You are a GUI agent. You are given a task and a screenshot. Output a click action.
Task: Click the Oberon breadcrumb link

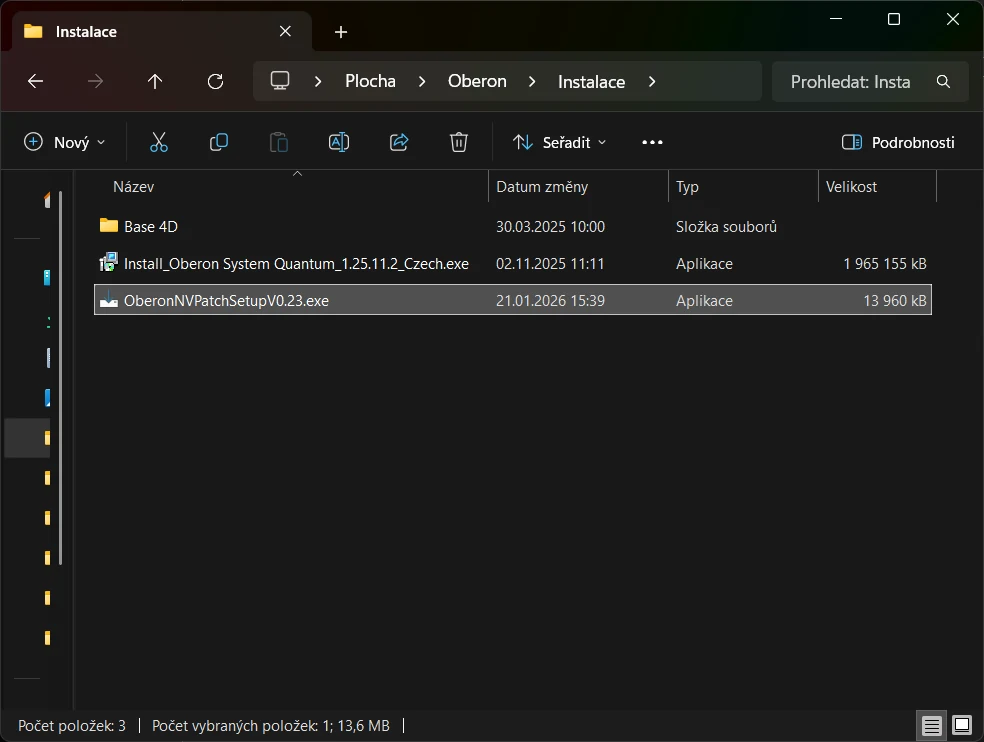click(x=477, y=82)
